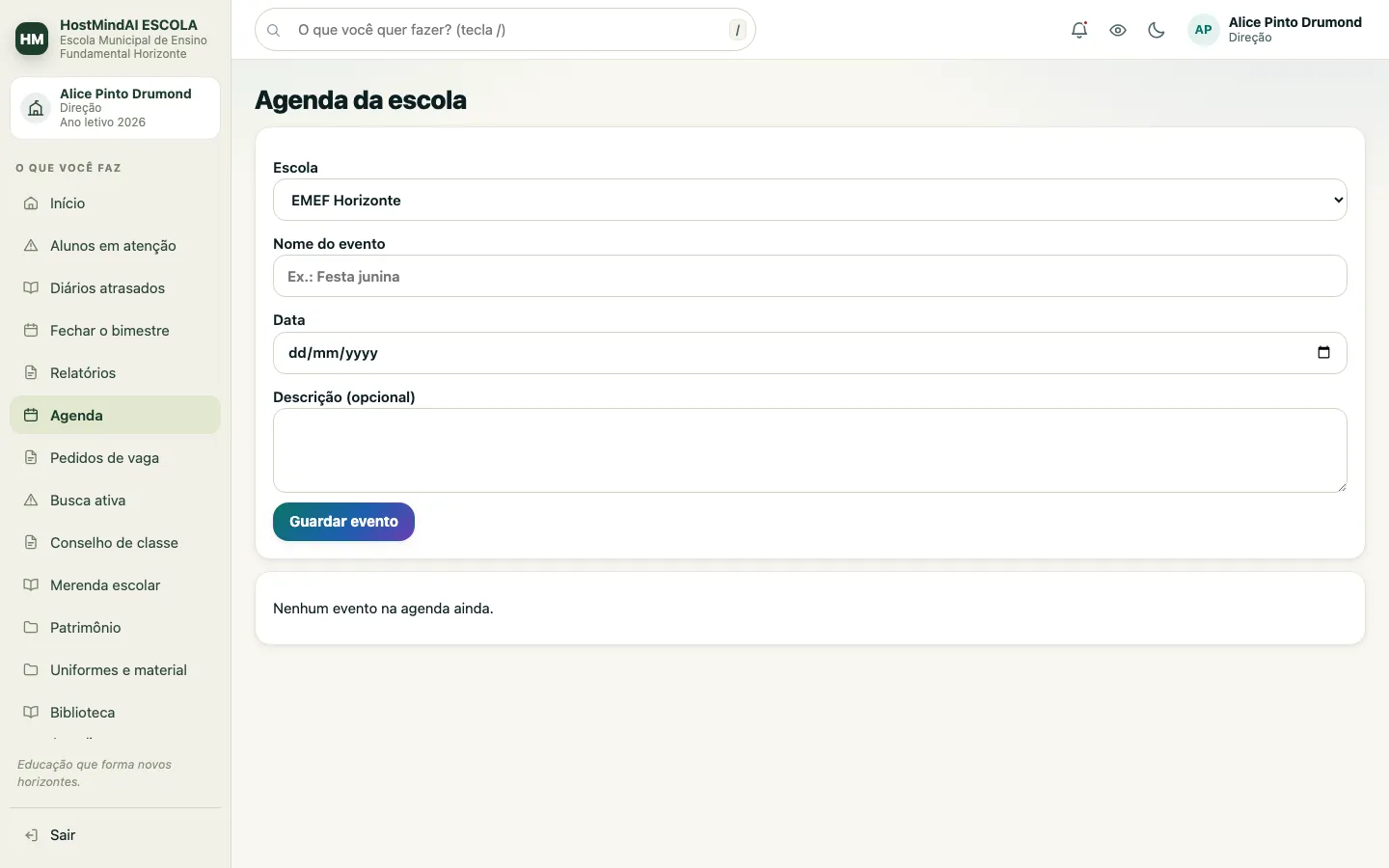The image size is (1389, 868).
Task: Click the search magnifier icon
Action: (274, 30)
